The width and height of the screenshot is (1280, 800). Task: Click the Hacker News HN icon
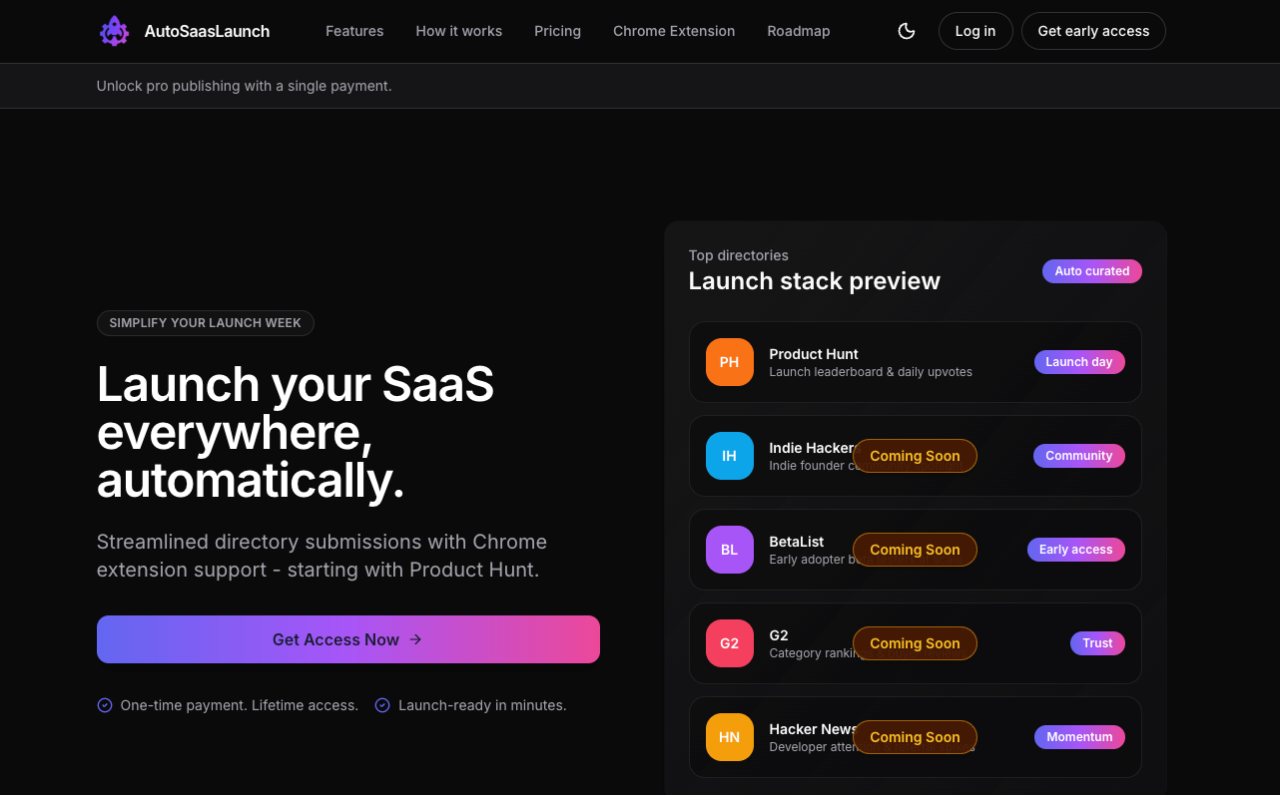point(729,737)
